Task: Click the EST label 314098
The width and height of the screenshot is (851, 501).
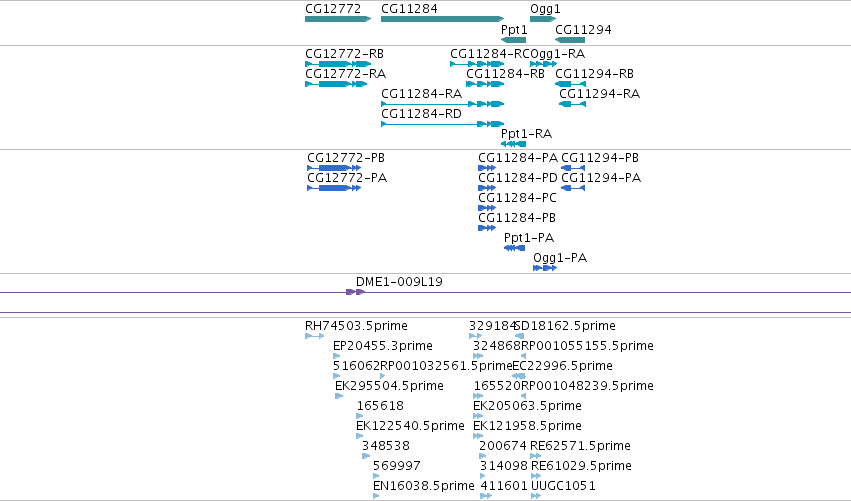Action: pyautogui.click(x=504, y=467)
